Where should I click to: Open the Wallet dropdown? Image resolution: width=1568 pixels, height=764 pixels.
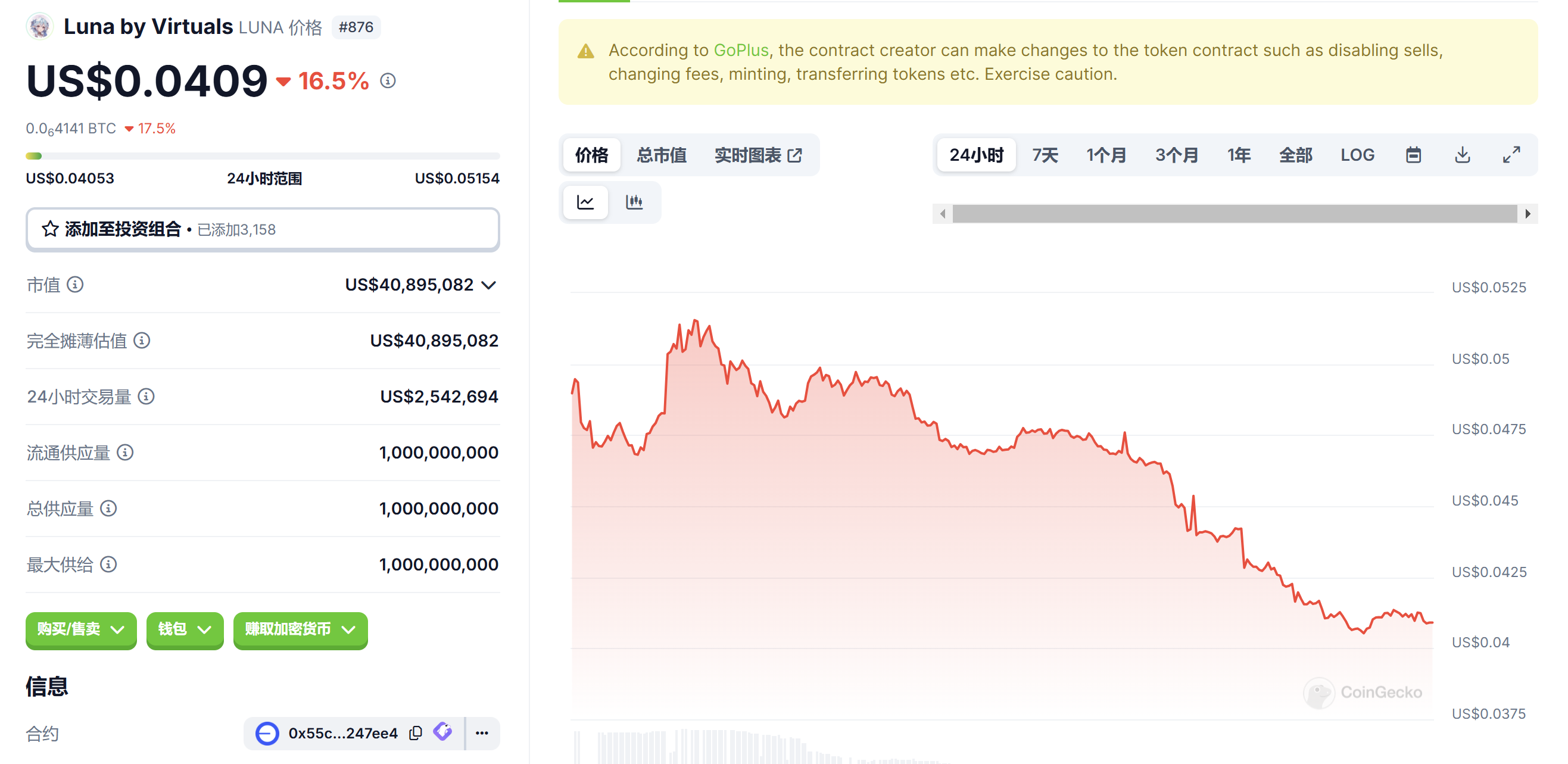click(185, 629)
